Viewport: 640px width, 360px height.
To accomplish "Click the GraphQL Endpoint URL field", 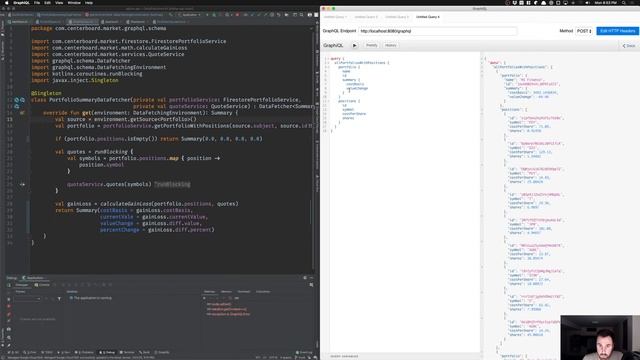I will [438, 31].
